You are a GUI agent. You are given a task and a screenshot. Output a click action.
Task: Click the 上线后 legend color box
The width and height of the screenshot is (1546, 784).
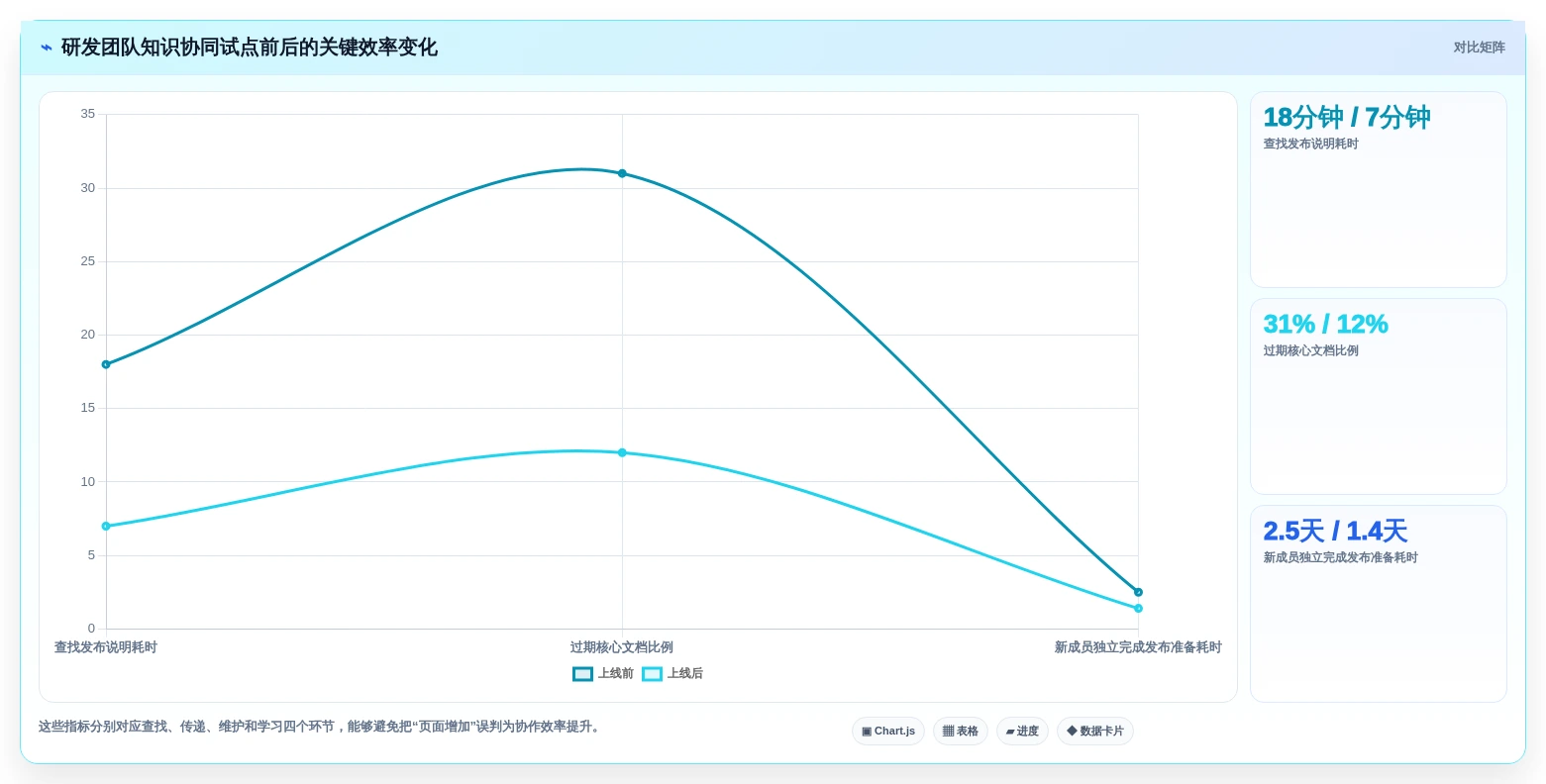point(652,674)
